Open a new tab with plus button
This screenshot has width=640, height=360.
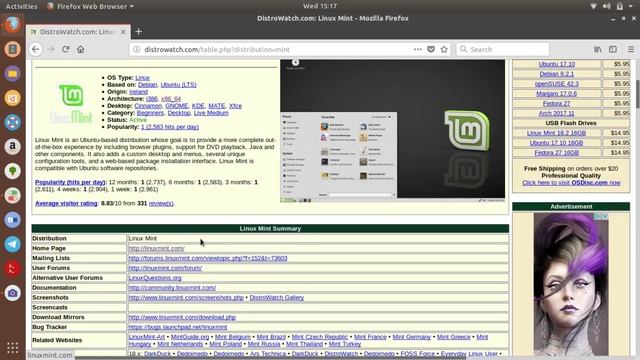(x=138, y=31)
